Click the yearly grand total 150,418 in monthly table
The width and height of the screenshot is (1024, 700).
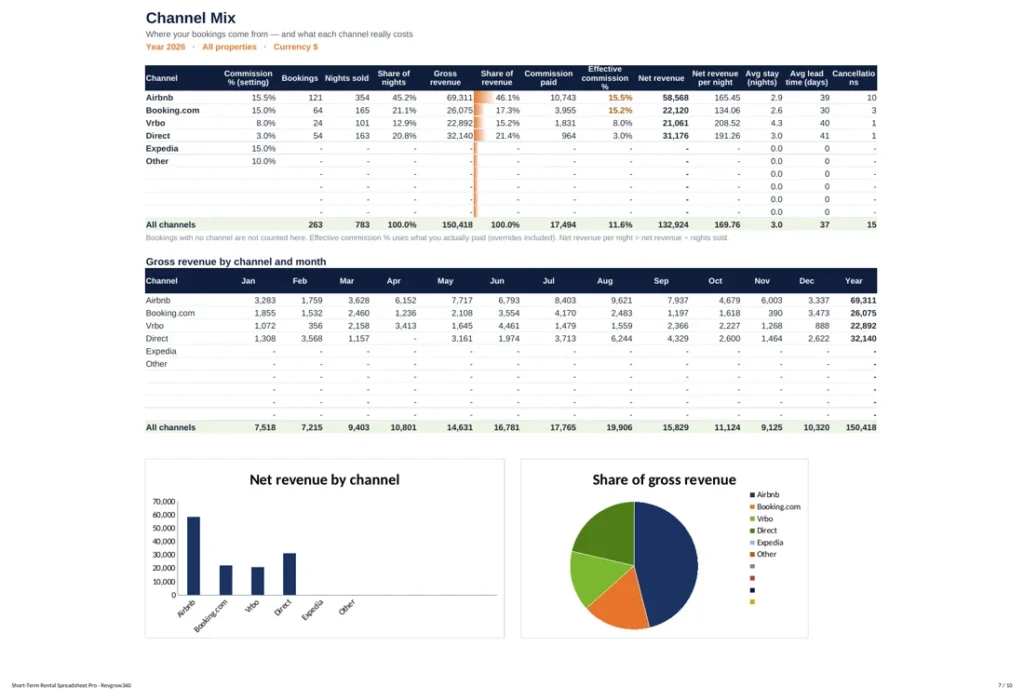click(861, 428)
